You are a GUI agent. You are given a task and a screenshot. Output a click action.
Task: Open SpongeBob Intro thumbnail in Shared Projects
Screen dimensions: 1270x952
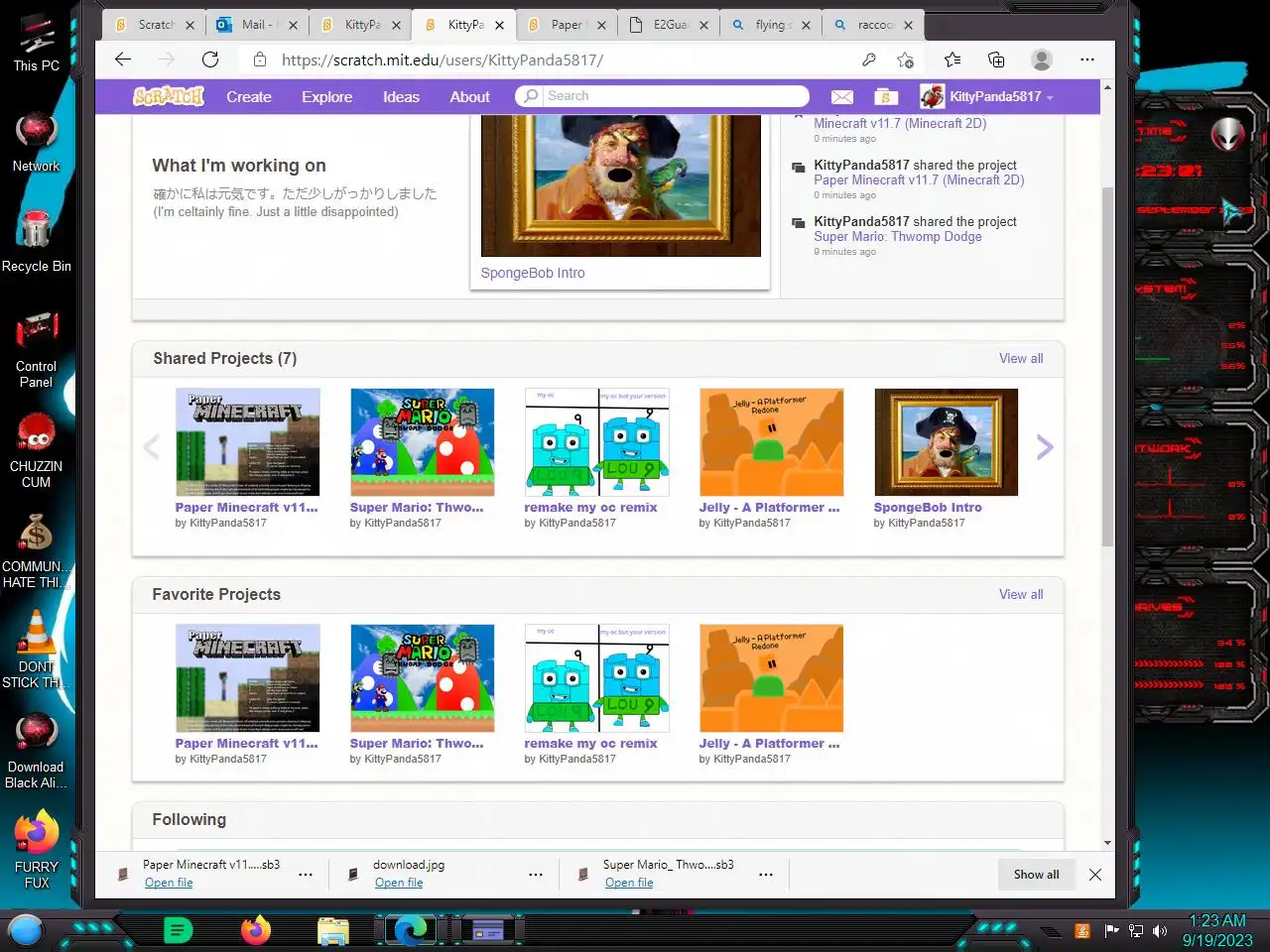coord(947,442)
